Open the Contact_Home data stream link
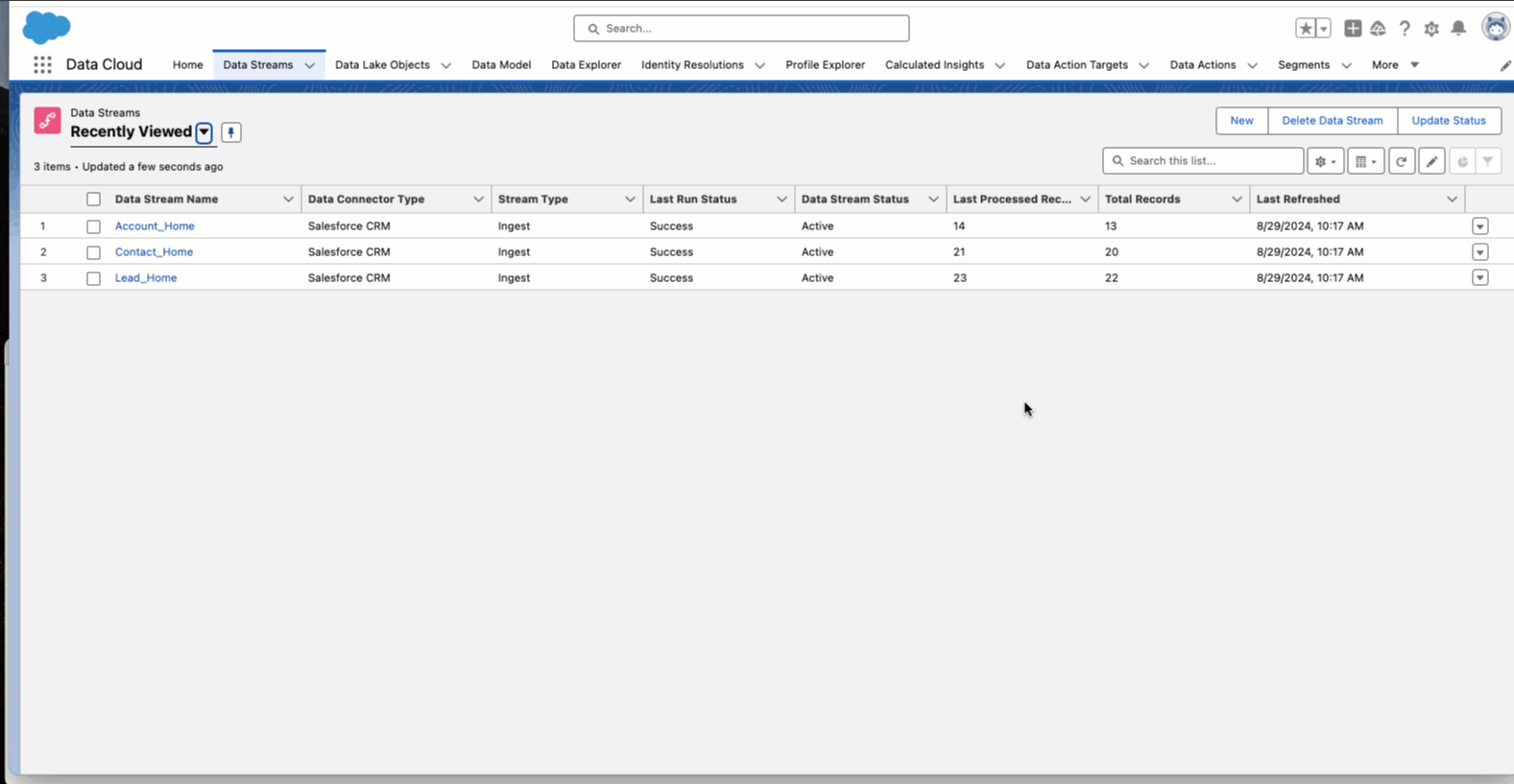Screen dimensions: 1514x784 pyautogui.click(x=154, y=252)
